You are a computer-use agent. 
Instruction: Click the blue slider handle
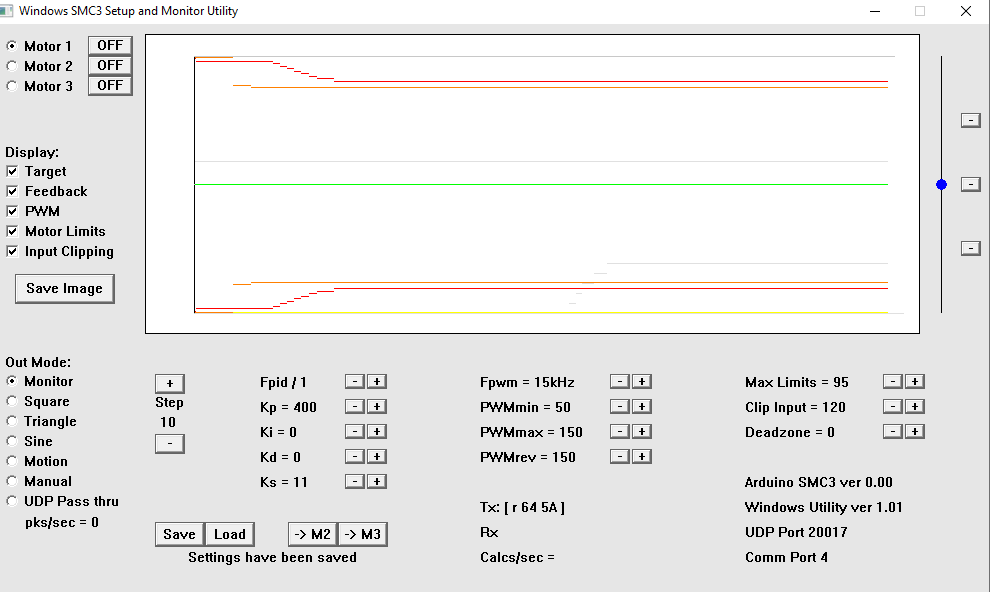[941, 184]
